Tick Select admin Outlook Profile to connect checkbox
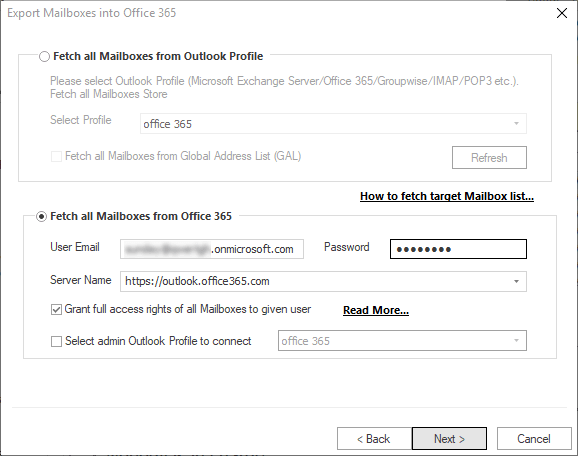Screen dimensions: 578x456 [x=56, y=341]
